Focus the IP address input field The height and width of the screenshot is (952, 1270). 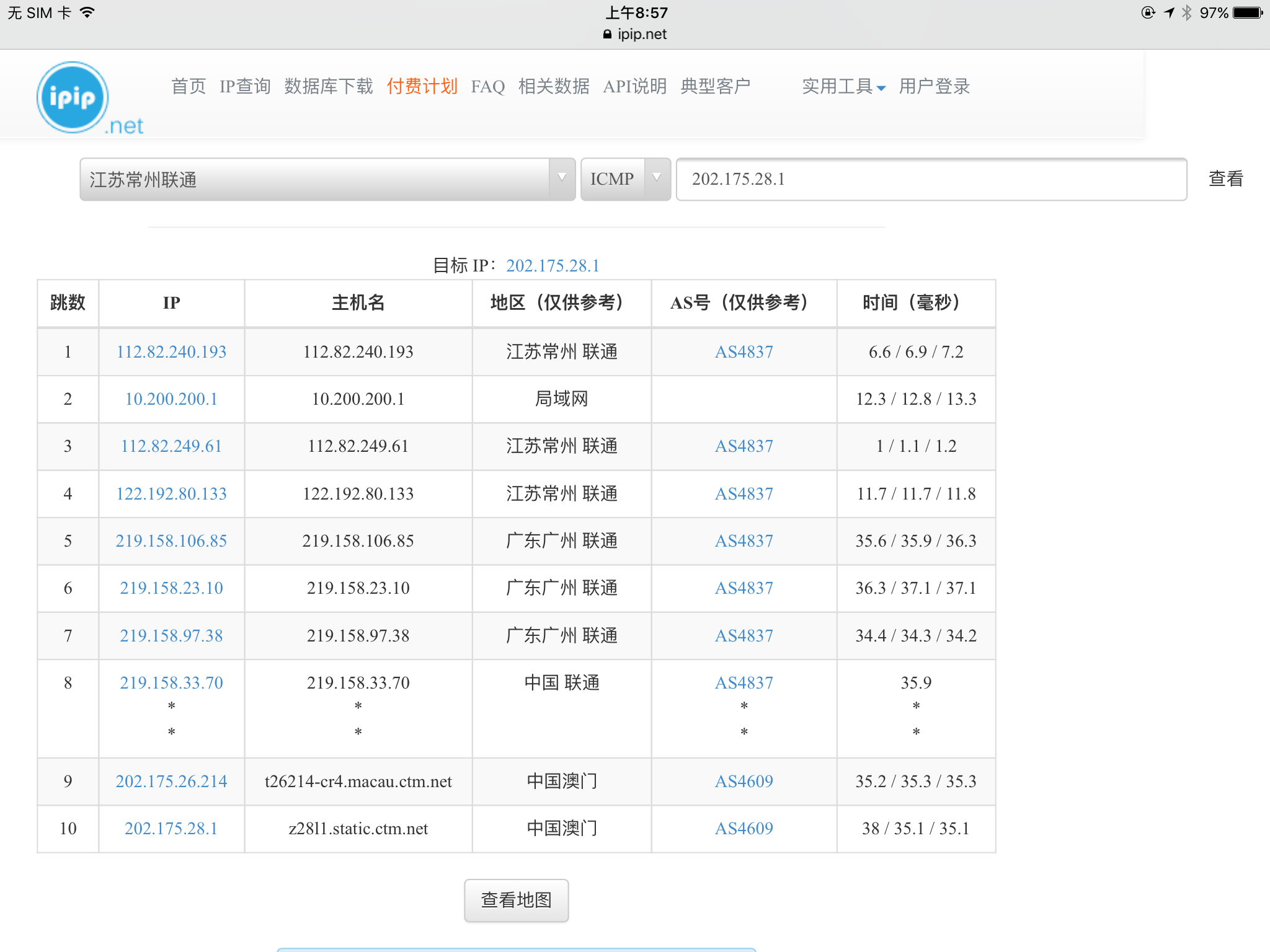point(930,179)
